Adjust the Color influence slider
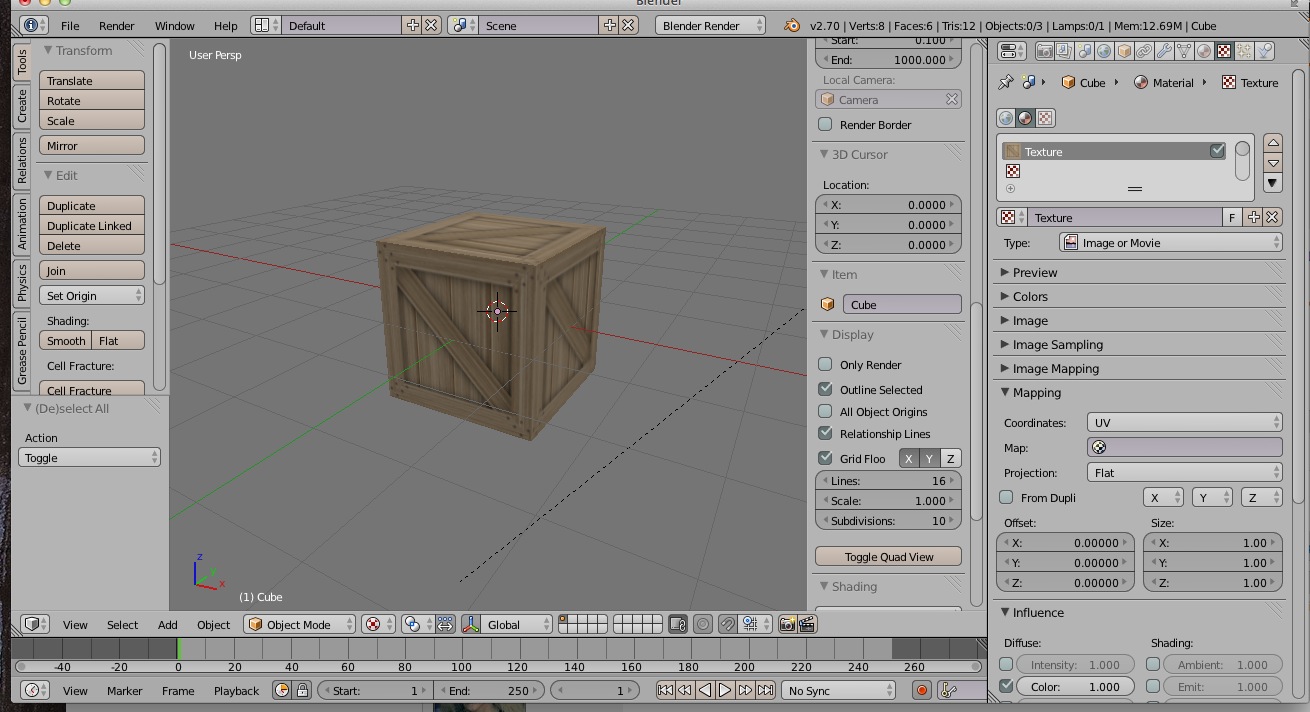 [1075, 687]
